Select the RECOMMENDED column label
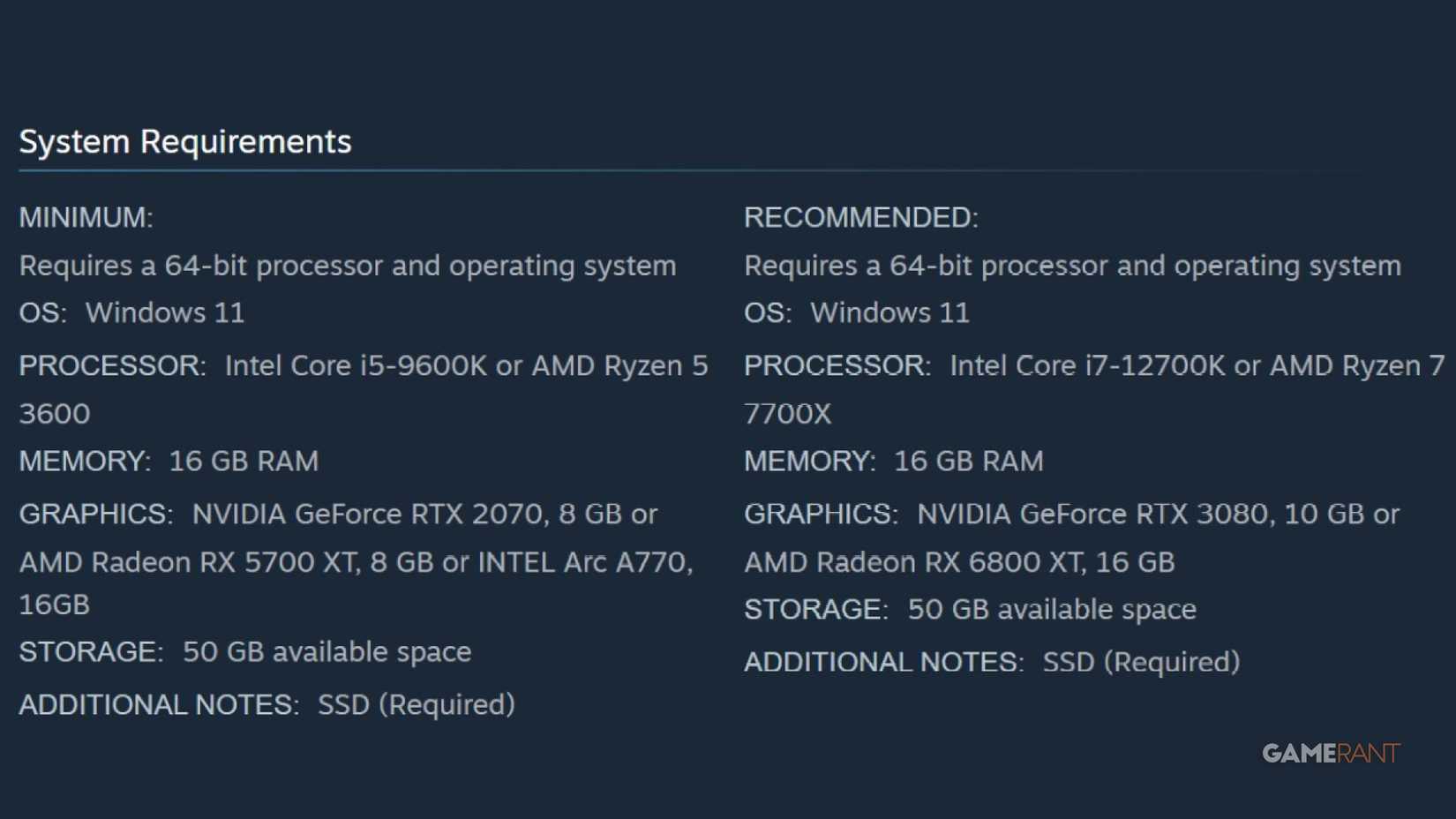The width and height of the screenshot is (1456, 819). tap(860, 217)
